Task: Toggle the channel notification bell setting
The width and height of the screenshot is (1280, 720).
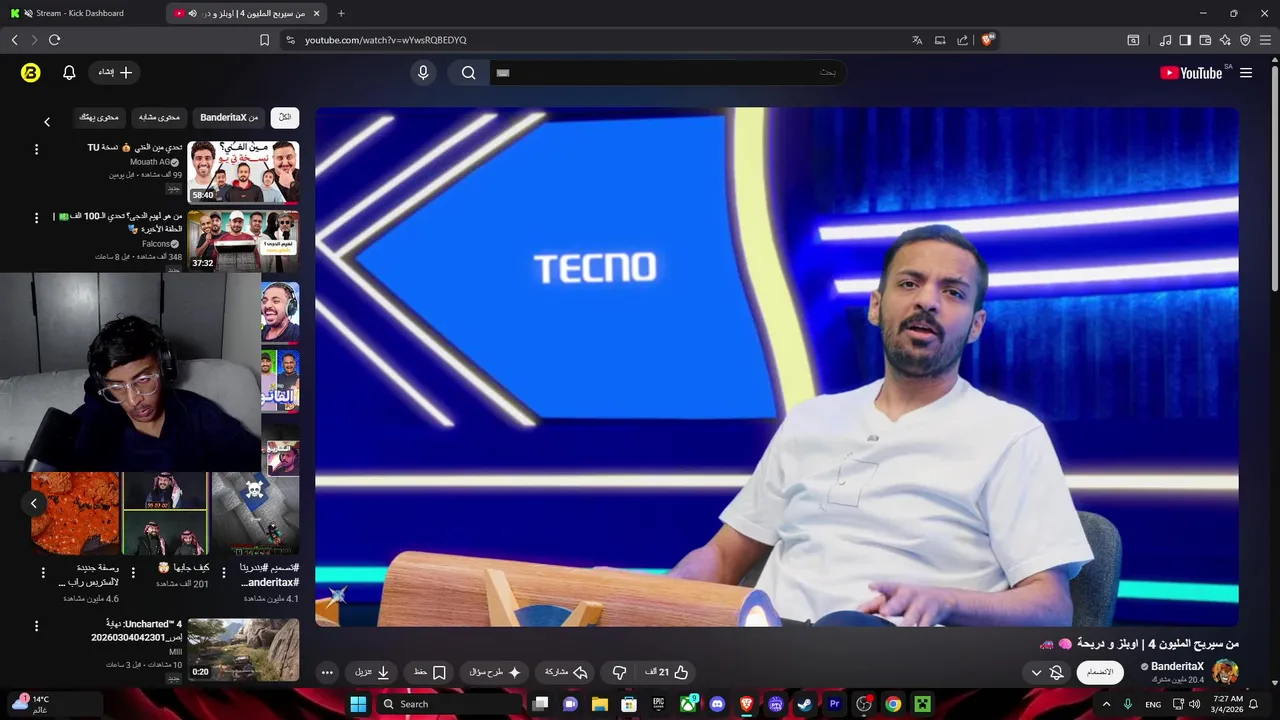Action: [1057, 672]
